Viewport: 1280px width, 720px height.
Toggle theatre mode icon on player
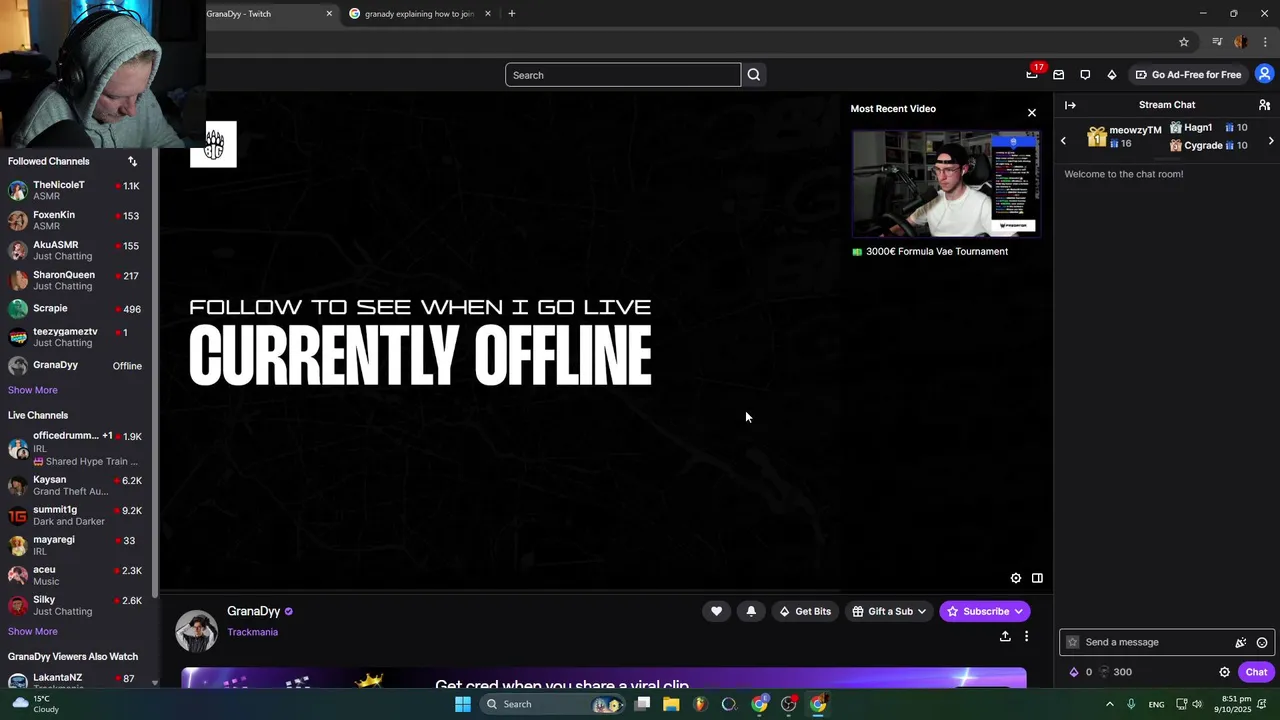1037,578
